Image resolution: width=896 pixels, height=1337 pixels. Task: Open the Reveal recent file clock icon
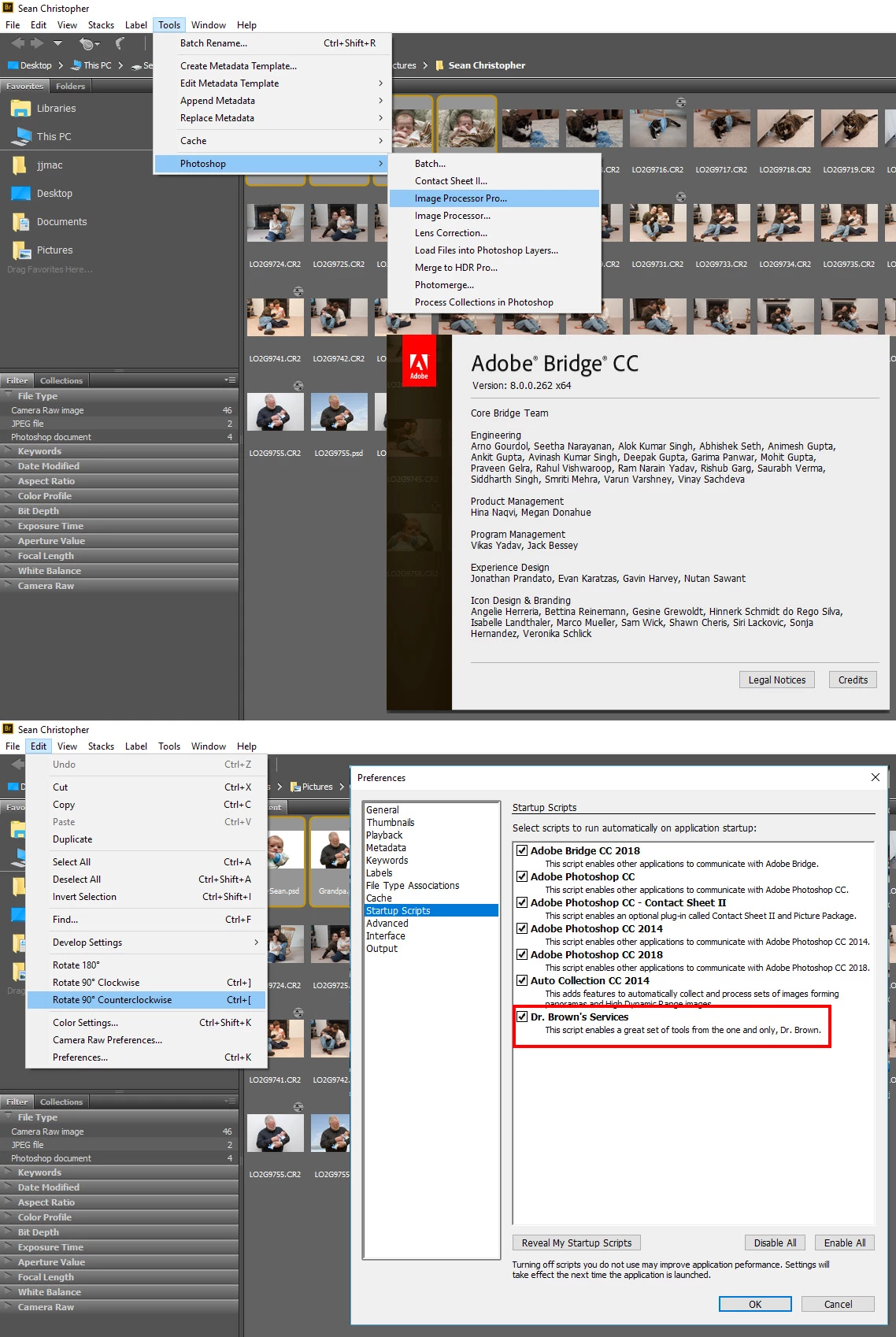[x=88, y=44]
